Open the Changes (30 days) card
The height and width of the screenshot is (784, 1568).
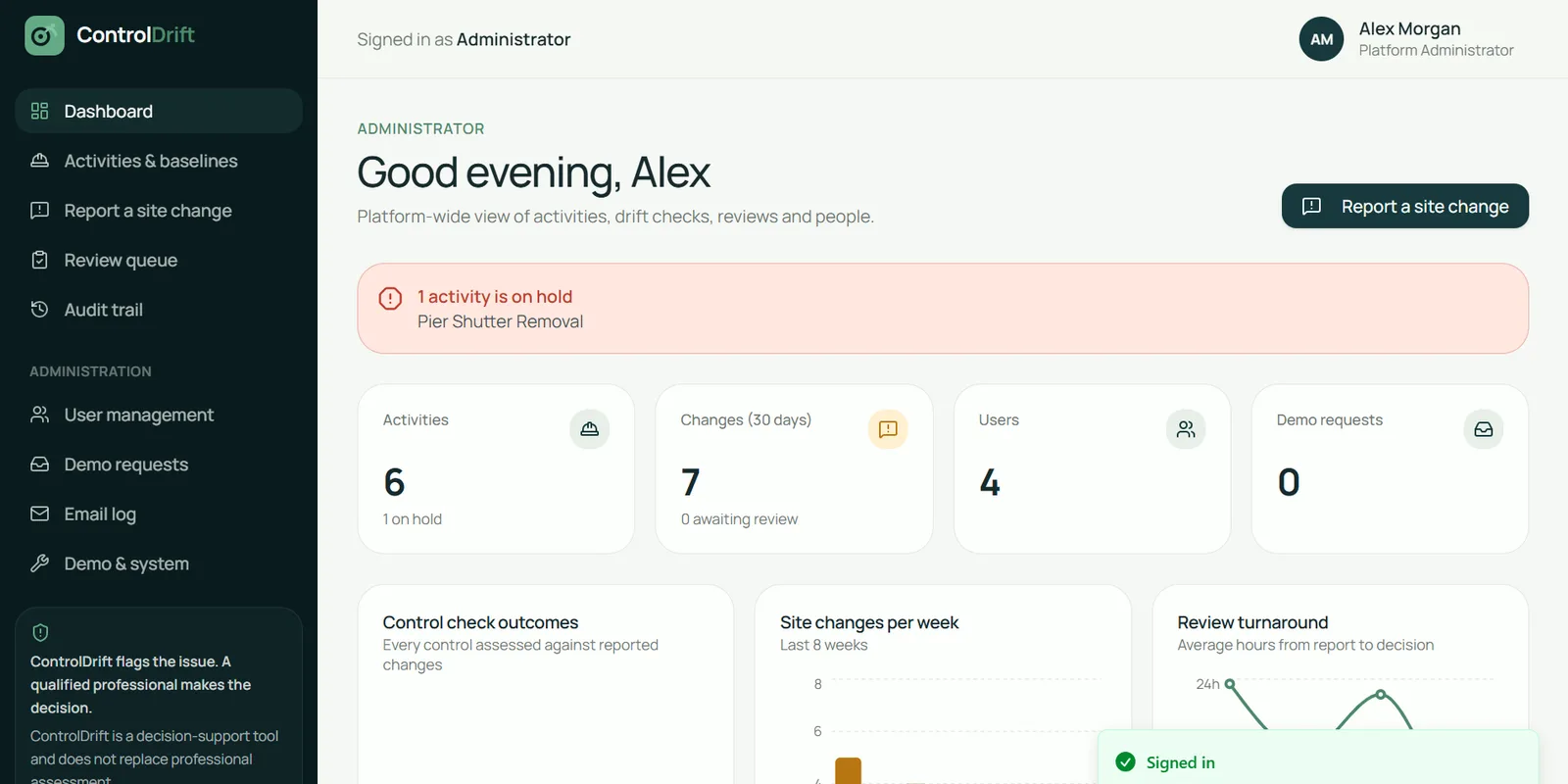click(x=794, y=468)
